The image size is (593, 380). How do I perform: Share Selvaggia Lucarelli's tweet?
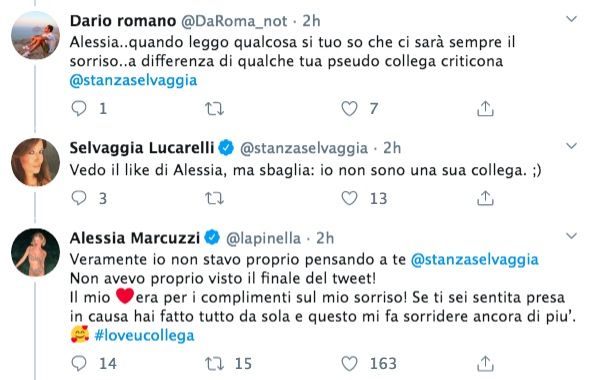tap(485, 198)
